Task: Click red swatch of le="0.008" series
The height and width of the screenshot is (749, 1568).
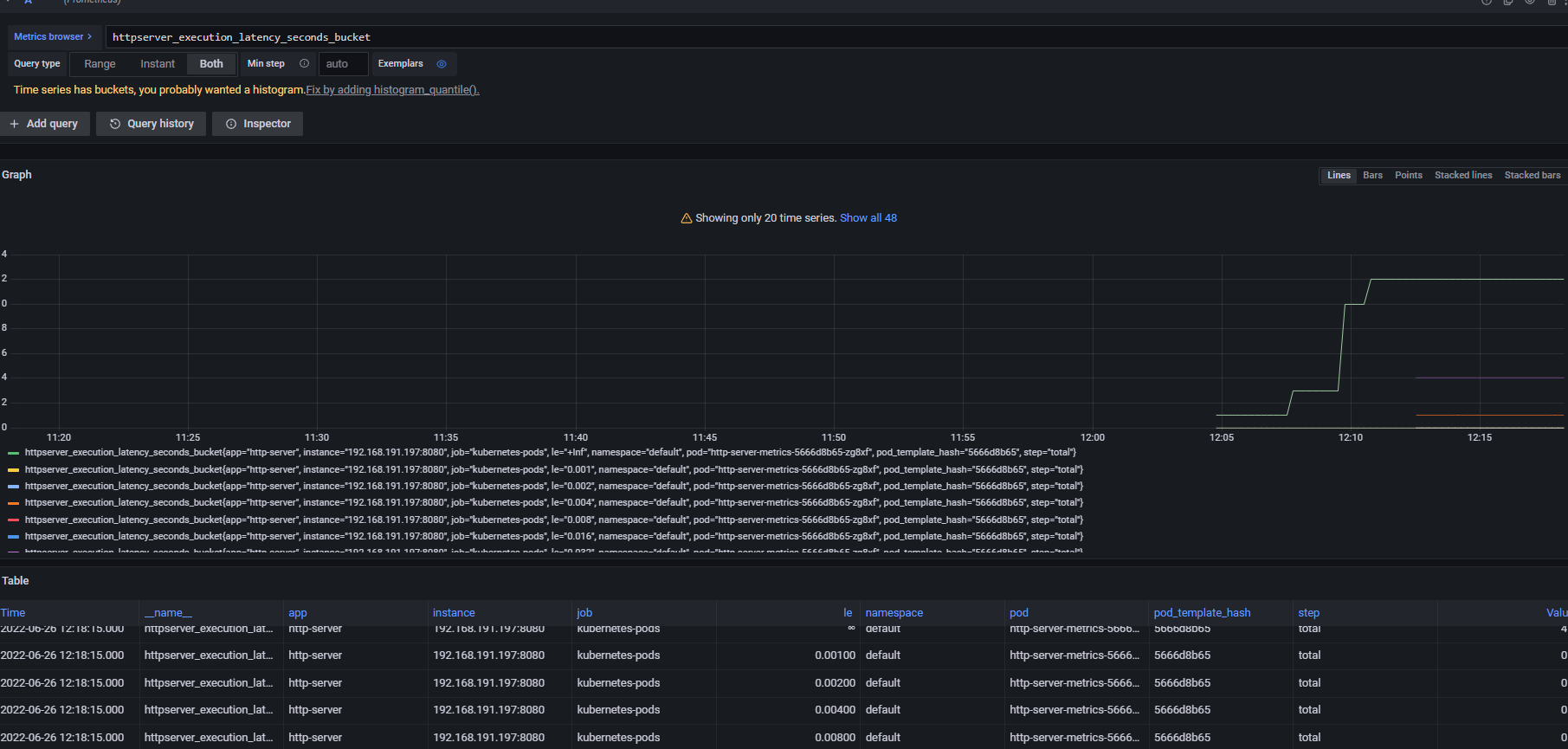Action: [13, 520]
